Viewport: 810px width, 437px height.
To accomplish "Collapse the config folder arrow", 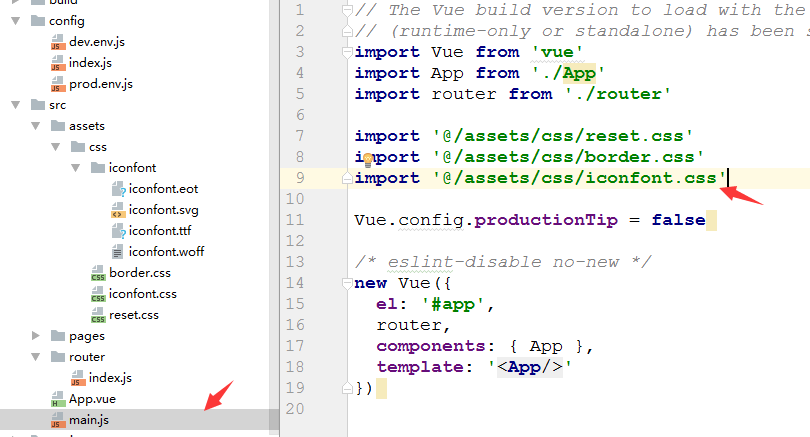I will point(13,21).
